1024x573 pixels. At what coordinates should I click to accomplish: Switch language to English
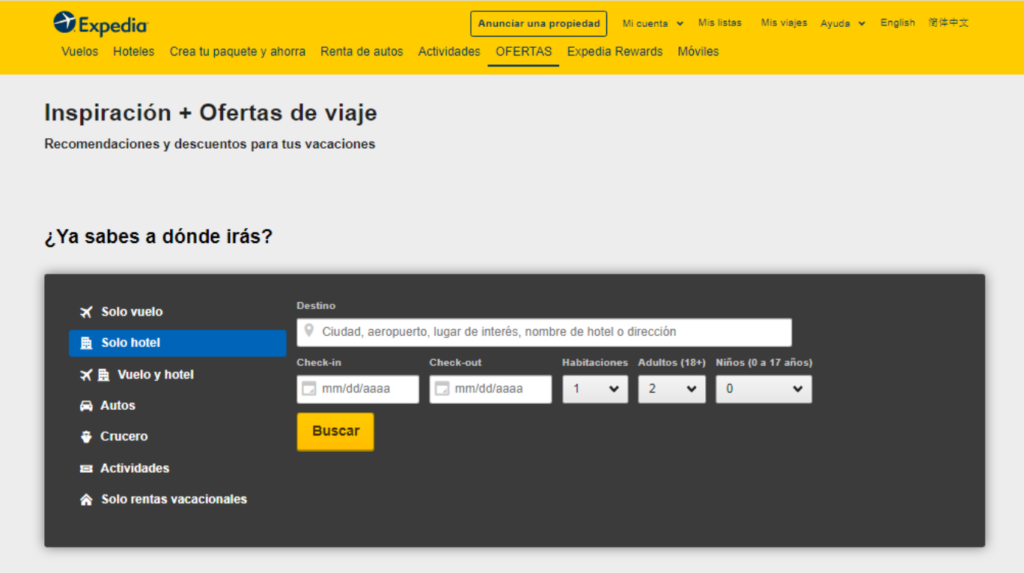coord(897,23)
